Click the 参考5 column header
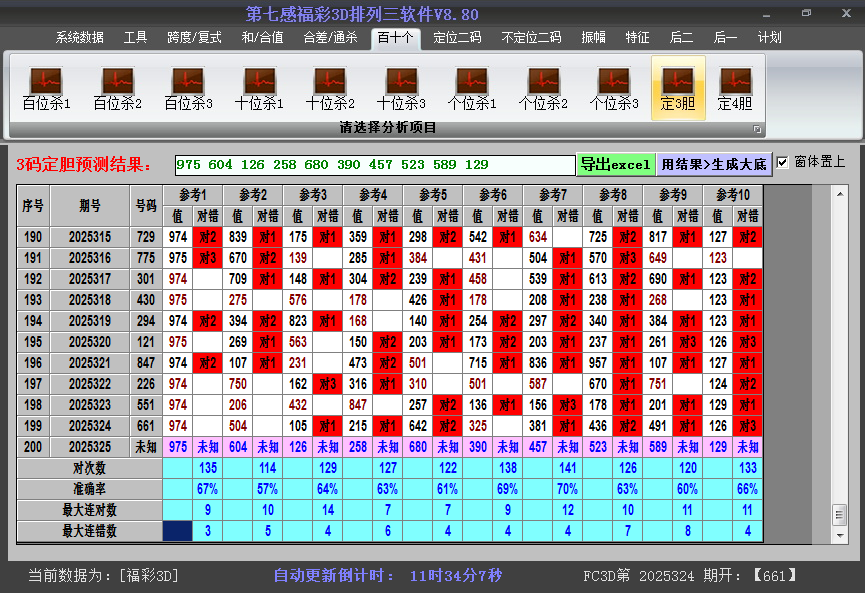The image size is (865, 593). coord(433,194)
